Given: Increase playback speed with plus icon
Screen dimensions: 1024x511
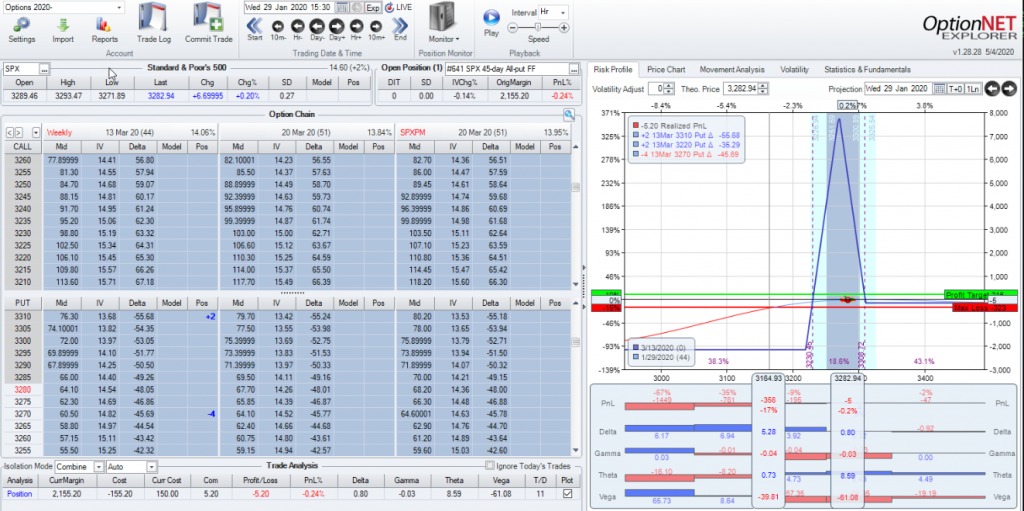Looking at the screenshot, I should [564, 27].
